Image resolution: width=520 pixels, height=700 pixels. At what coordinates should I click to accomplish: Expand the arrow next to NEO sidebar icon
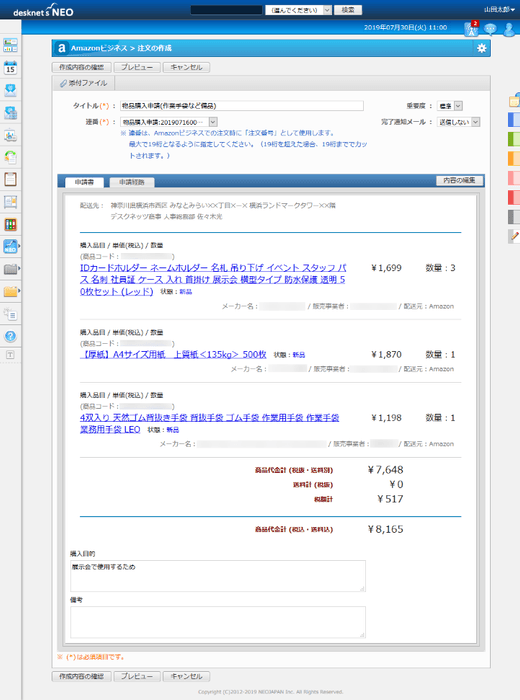pyautogui.click(x=19, y=246)
